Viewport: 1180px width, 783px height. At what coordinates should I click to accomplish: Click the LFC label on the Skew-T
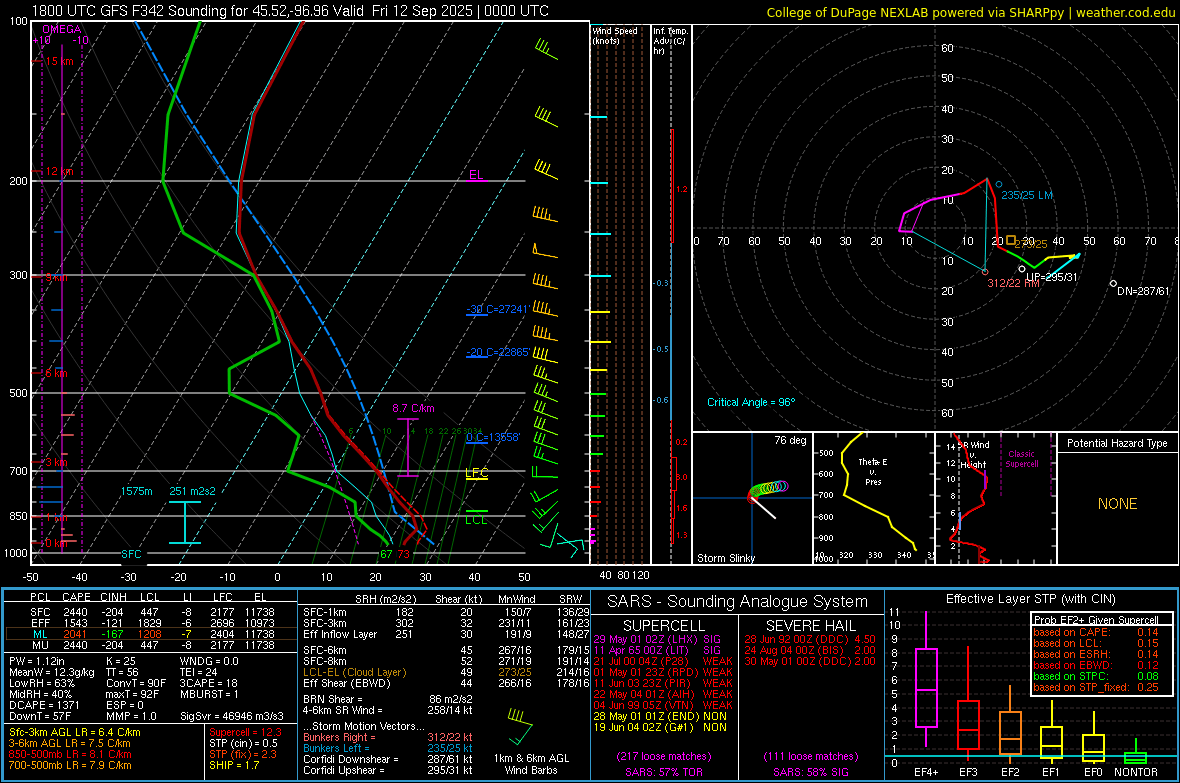(x=476, y=473)
